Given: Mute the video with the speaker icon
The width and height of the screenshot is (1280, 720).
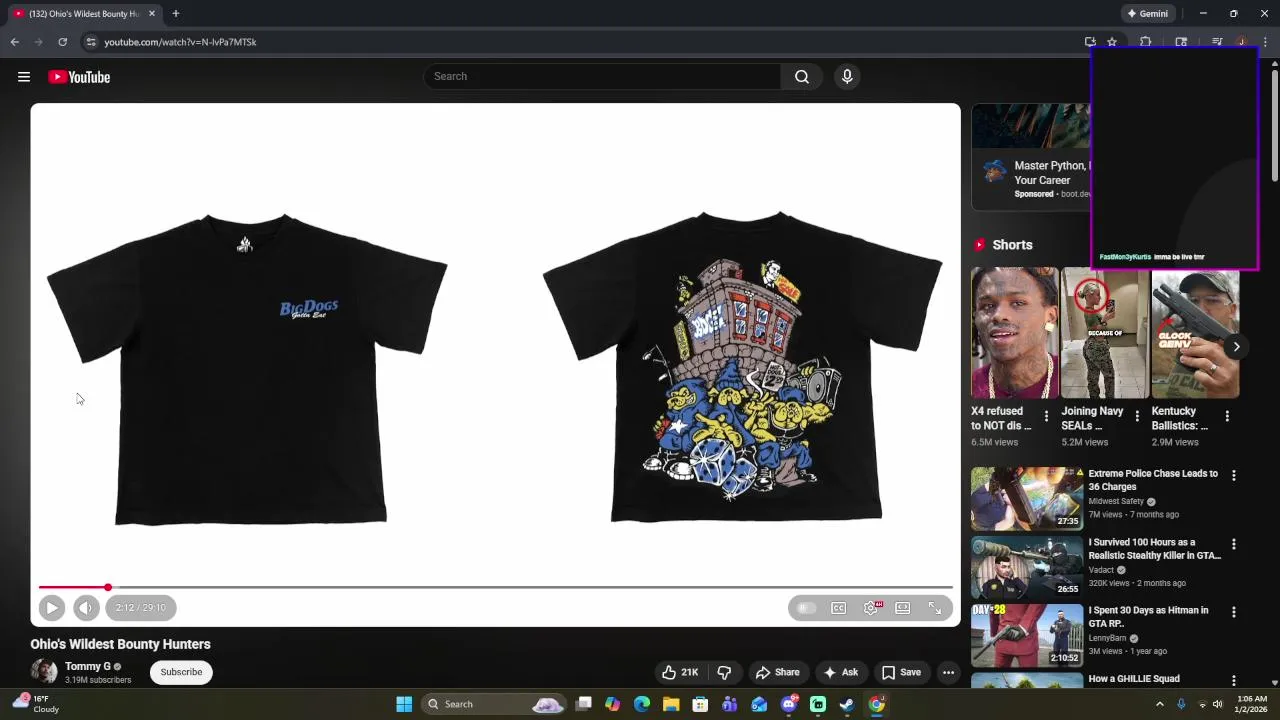Looking at the screenshot, I should pos(86,607).
